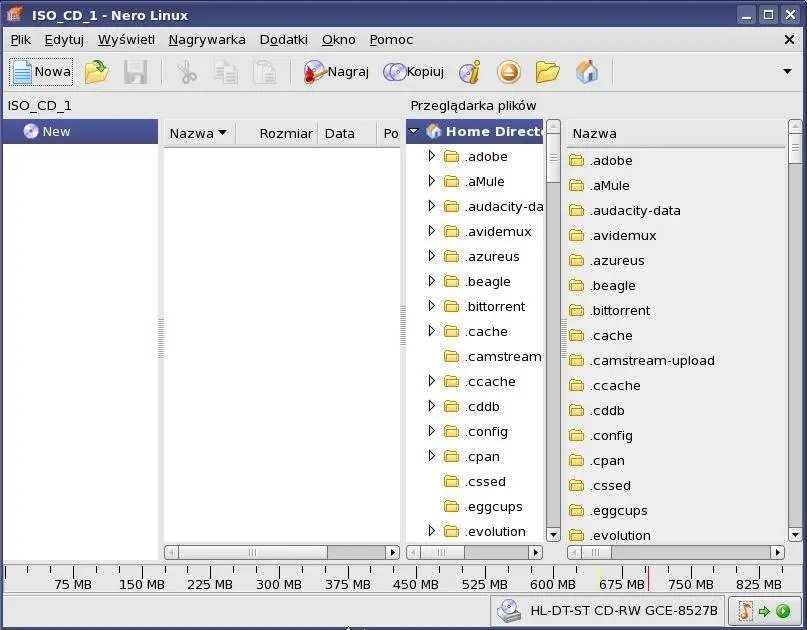807x630 pixels.
Task: Select .bittorrent in right file list
Action: point(609,310)
